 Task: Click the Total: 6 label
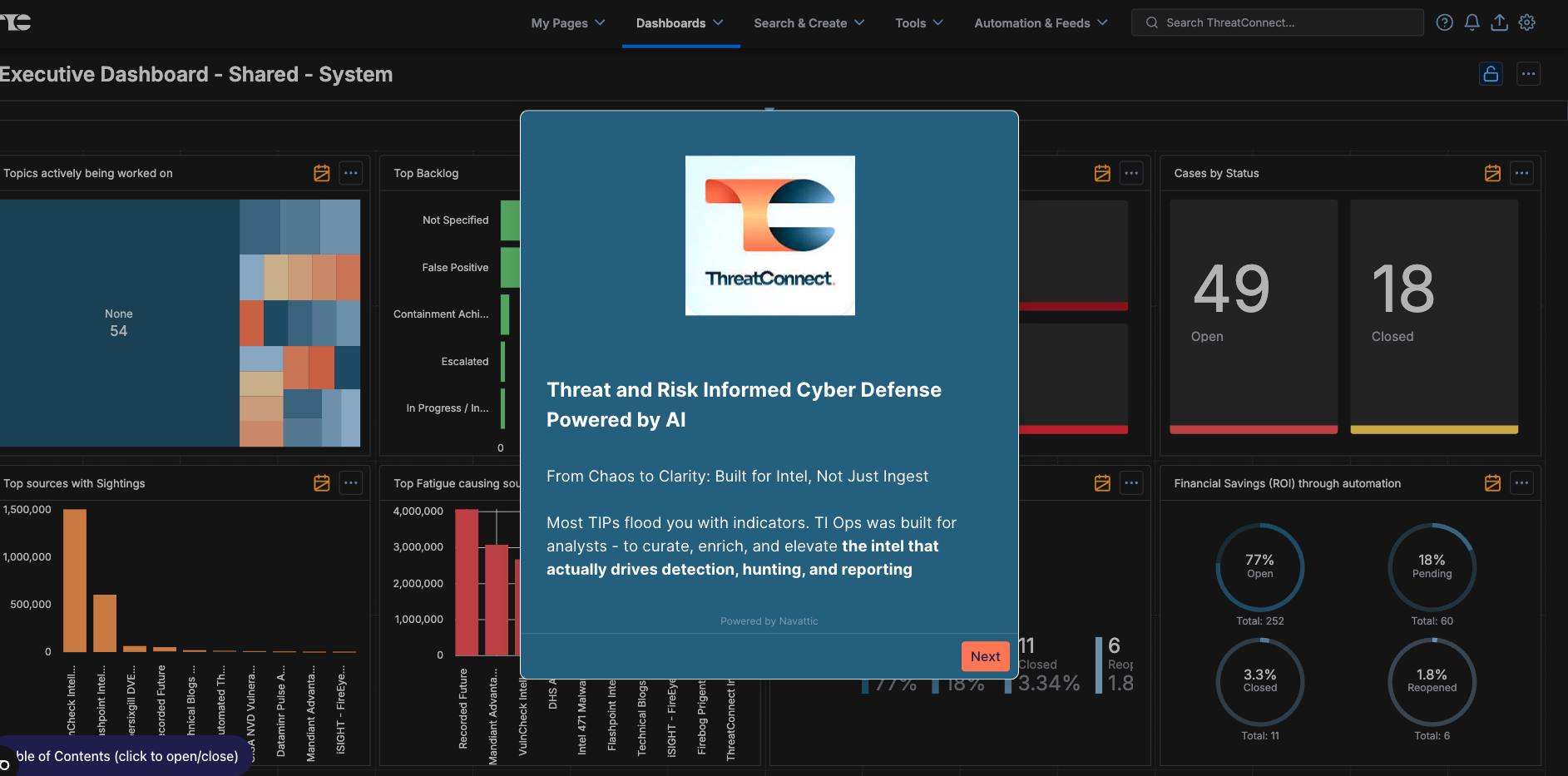coord(1432,736)
